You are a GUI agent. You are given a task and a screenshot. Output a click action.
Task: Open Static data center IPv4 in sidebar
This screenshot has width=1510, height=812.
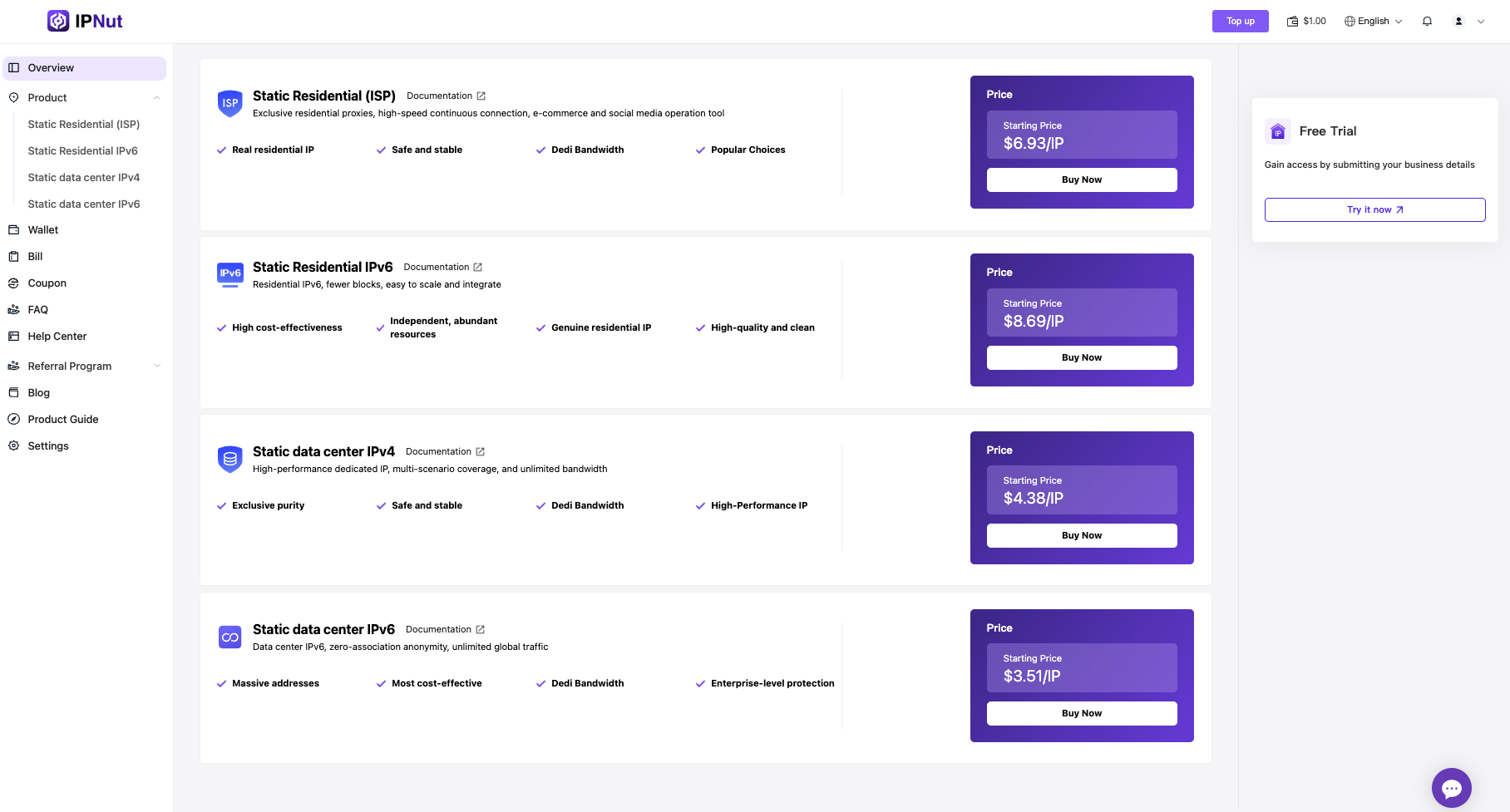point(84,178)
